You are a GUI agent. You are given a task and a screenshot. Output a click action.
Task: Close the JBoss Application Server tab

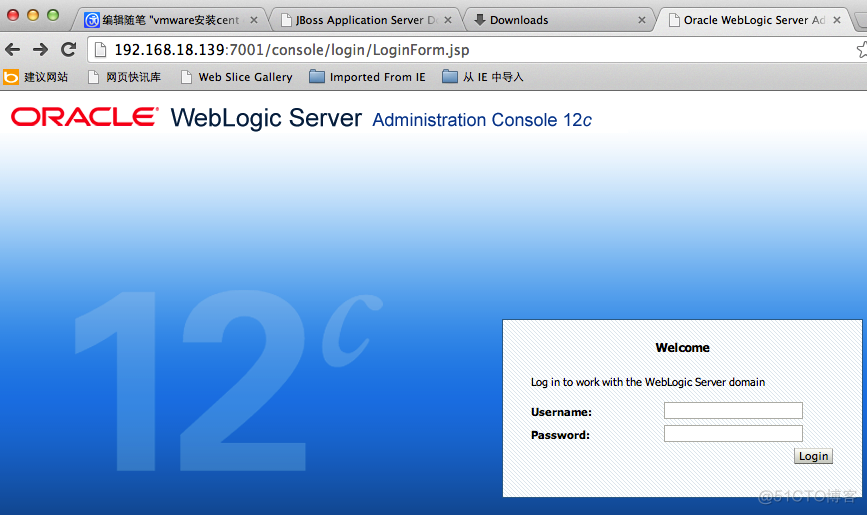(x=448, y=20)
